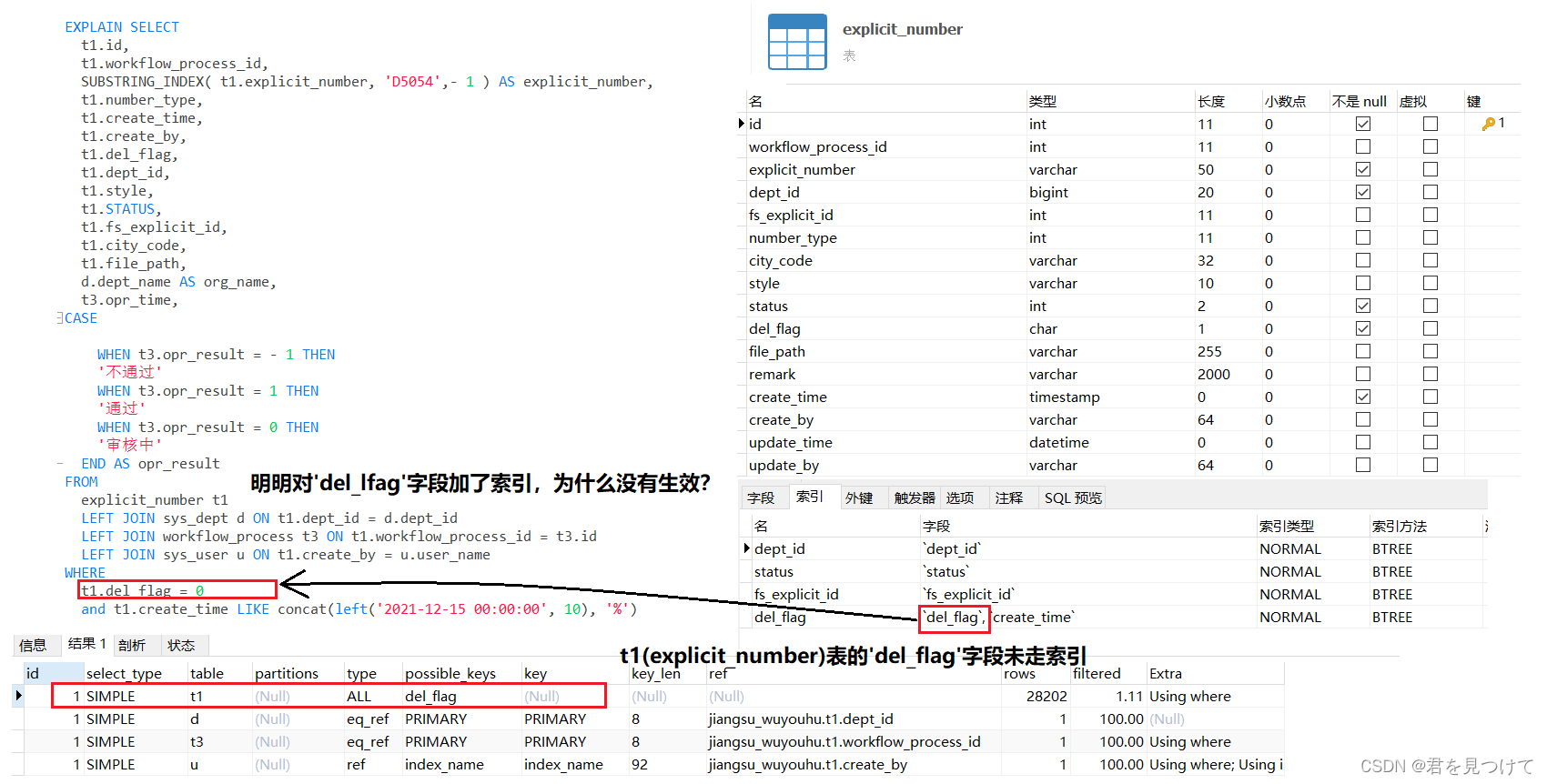Toggle 'not null' checkbox for workflow_process_id
Viewport: 1547px width, 784px height.
(1362, 146)
